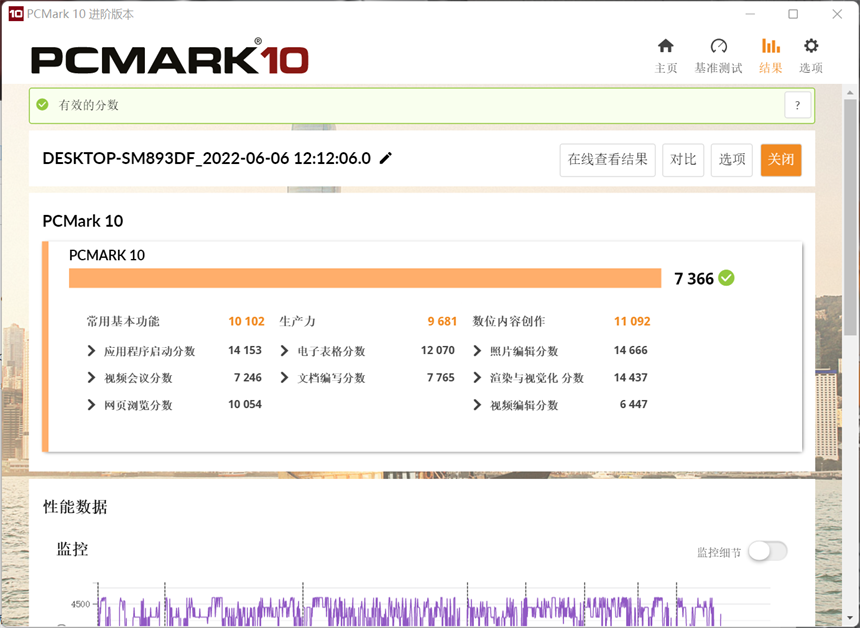The height and width of the screenshot is (628, 860).
Task: Click the 有效的分数 status text
Action: [x=88, y=105]
